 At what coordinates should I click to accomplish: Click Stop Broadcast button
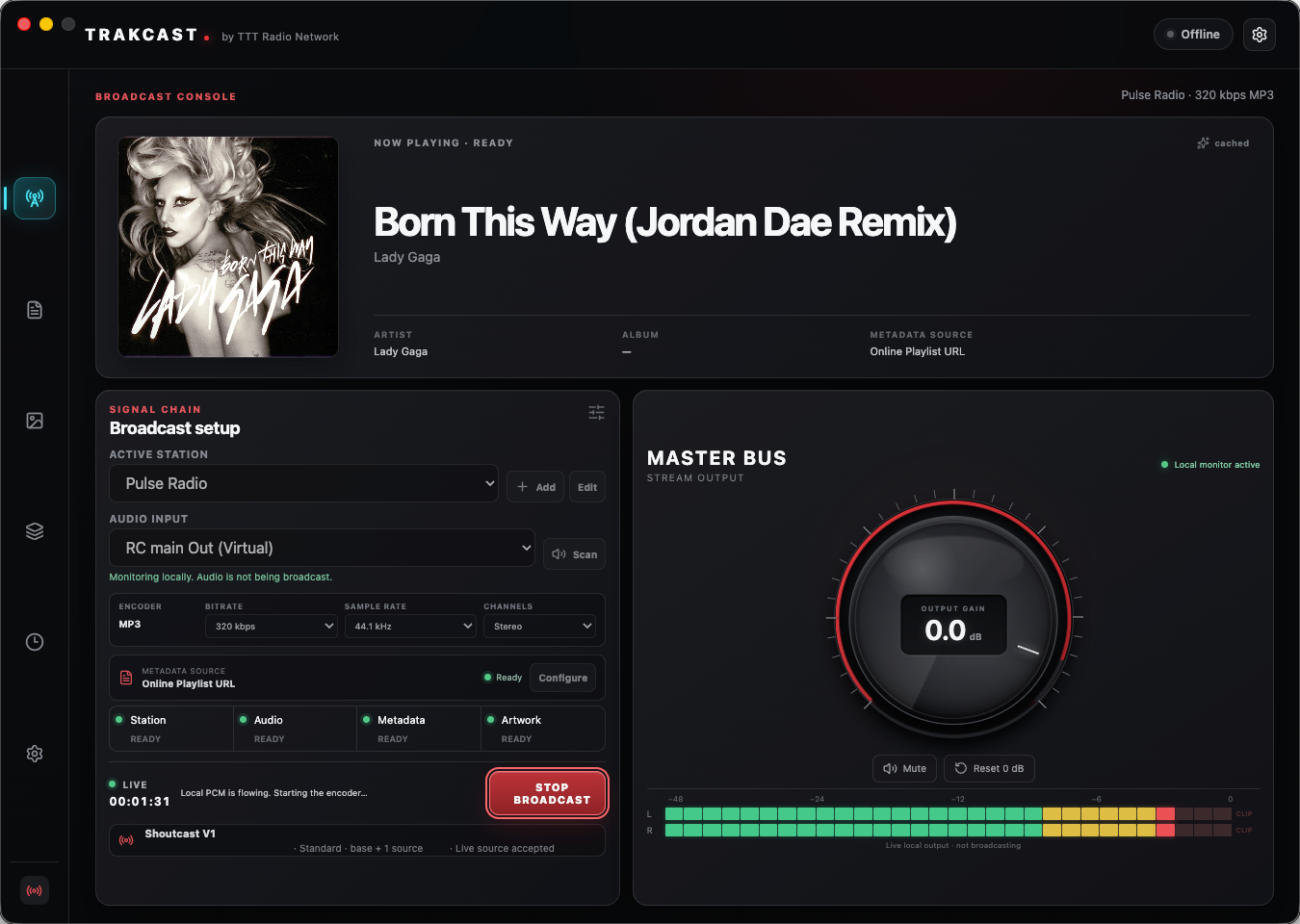[x=547, y=793]
